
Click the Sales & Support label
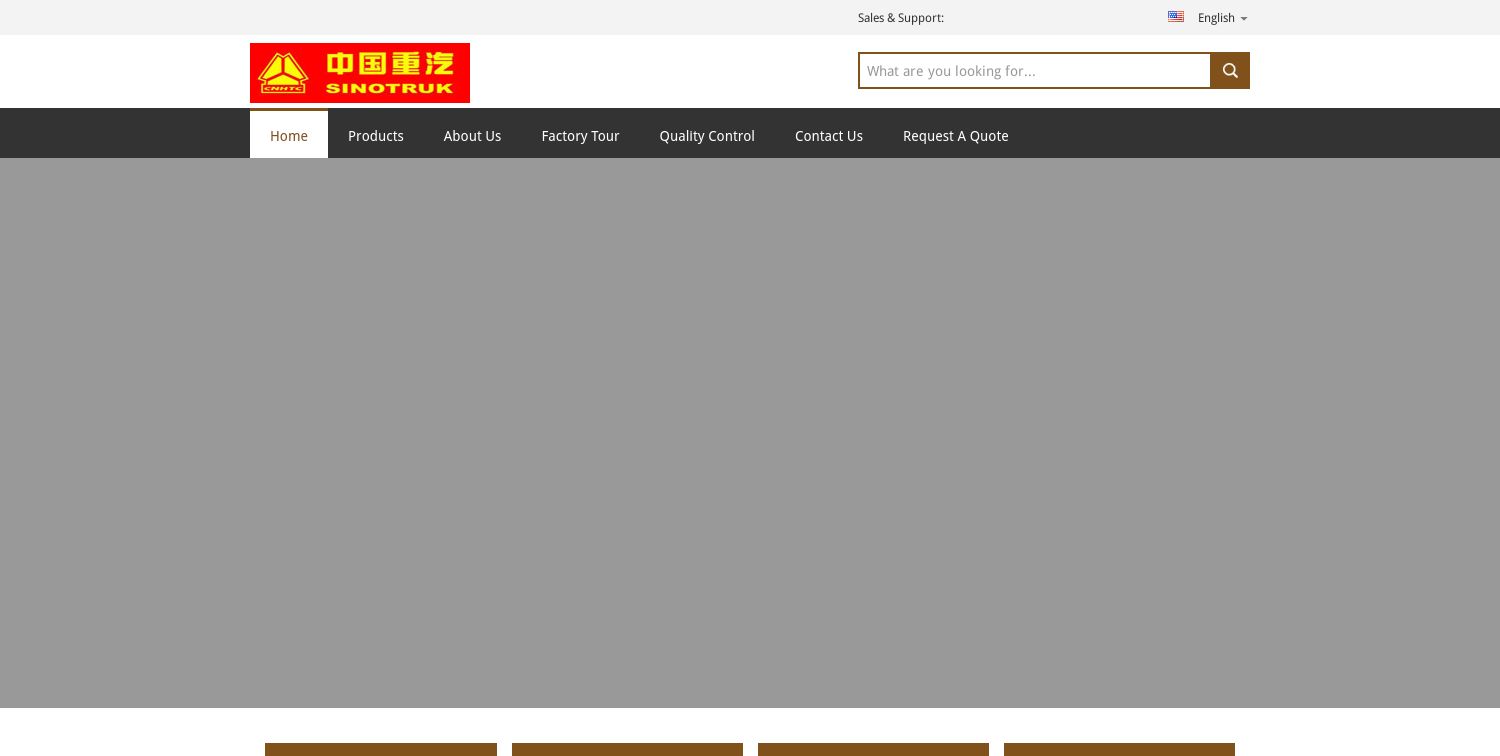(x=900, y=17)
